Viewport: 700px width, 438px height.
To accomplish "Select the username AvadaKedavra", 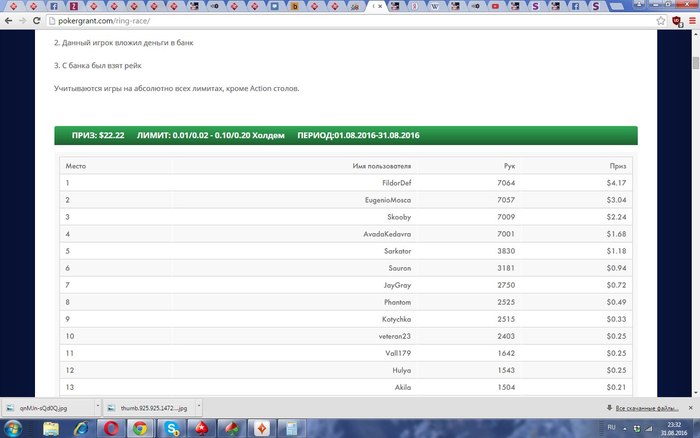I will (x=387, y=234).
